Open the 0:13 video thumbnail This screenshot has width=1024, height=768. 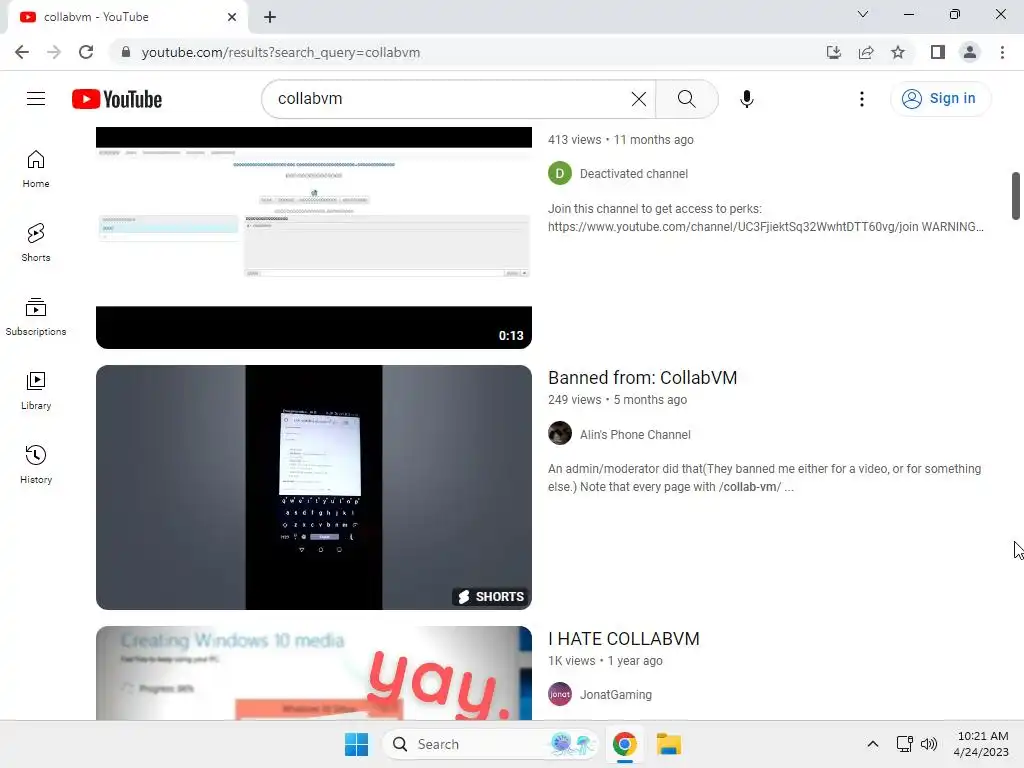click(313, 238)
